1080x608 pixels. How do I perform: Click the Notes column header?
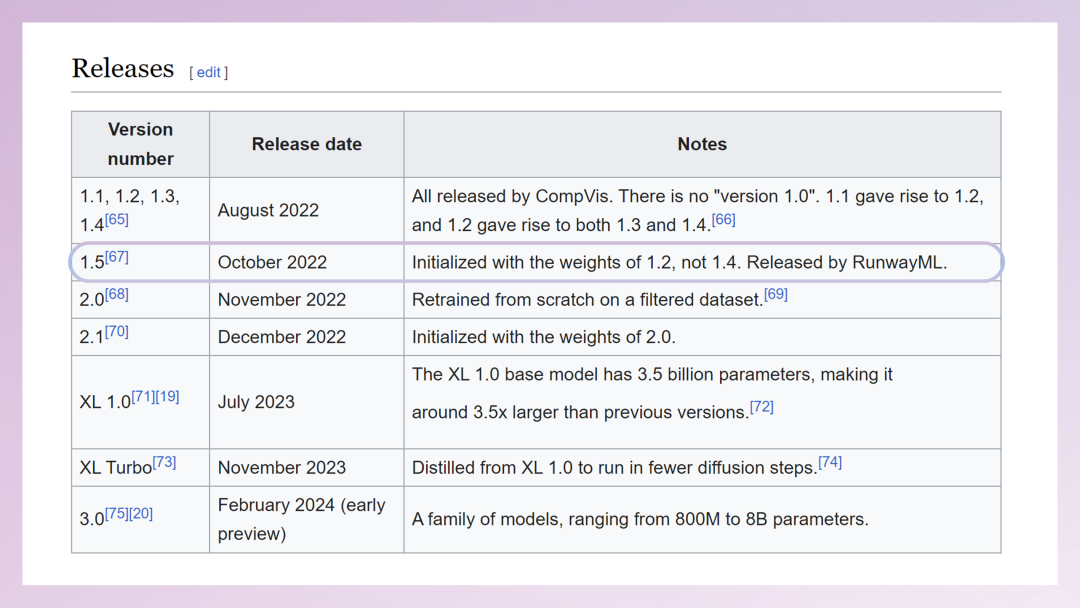point(702,144)
